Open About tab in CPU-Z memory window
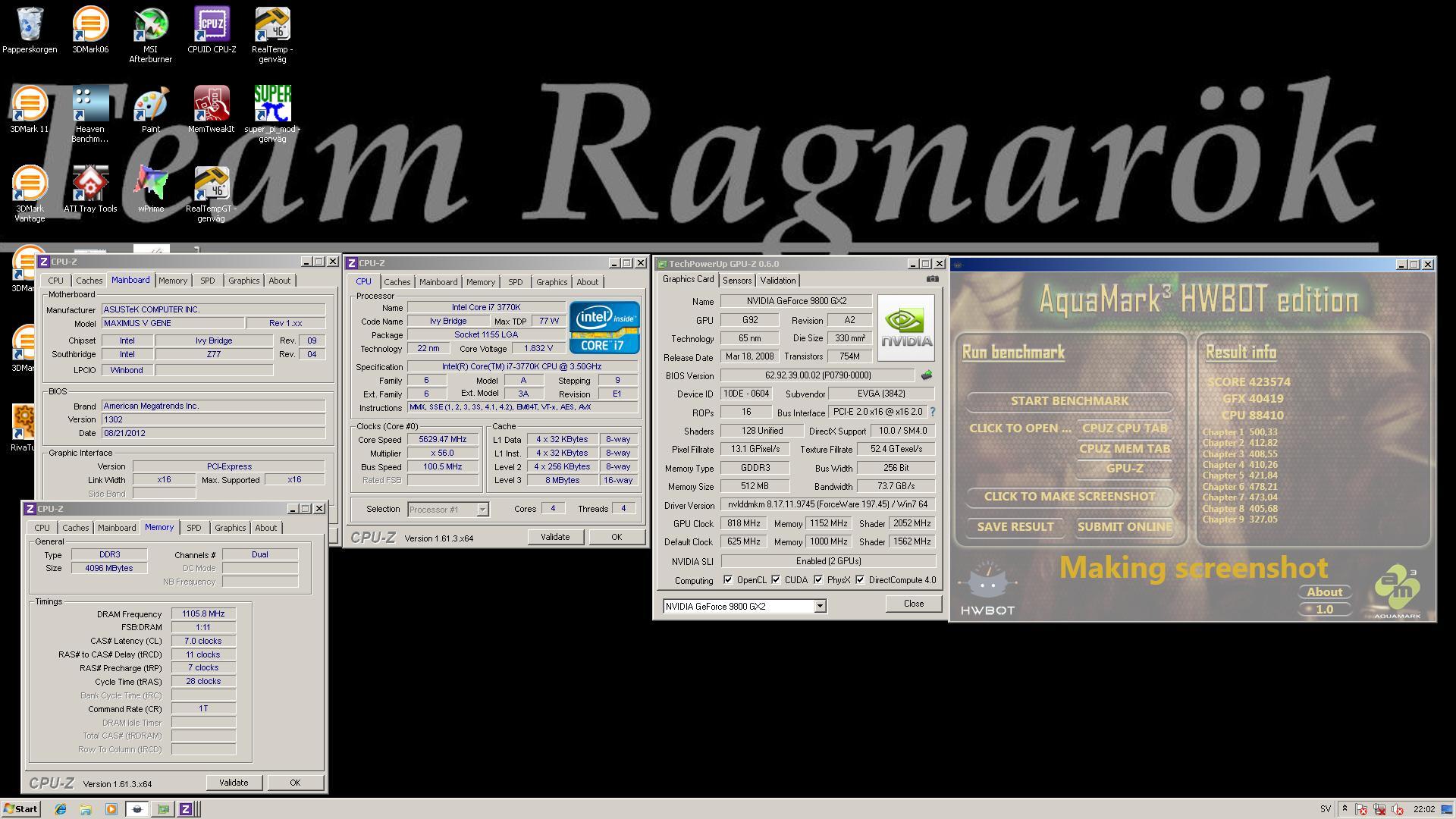Image resolution: width=1456 pixels, height=819 pixels. point(265,528)
